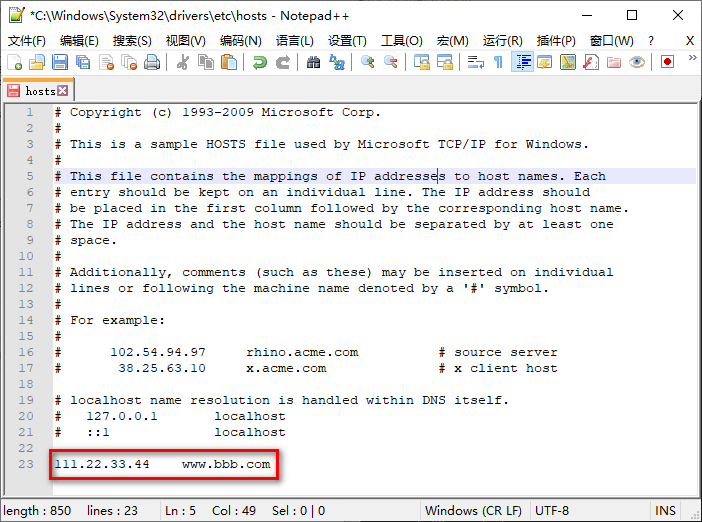Print the file using the Print icon
Image resolution: width=702 pixels, height=522 pixels.
[152, 62]
